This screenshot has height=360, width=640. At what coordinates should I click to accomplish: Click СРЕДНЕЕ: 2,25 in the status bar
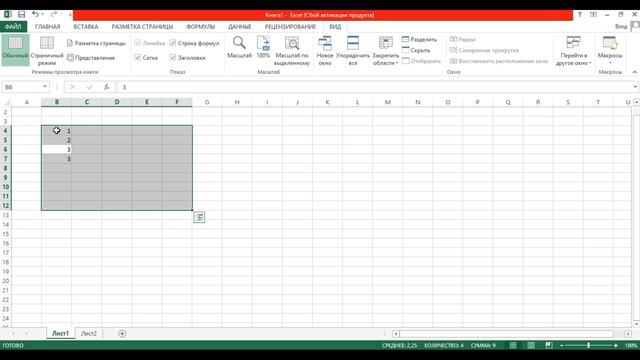point(399,345)
